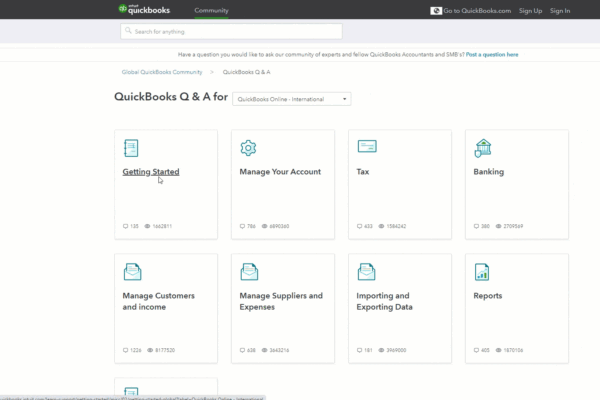Click views eye icon on Tax card

[381, 226]
